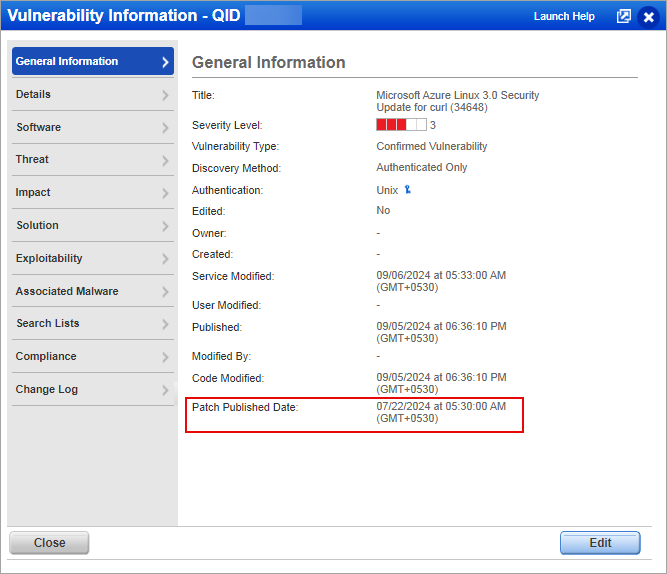Click the 'Unix' authentication text
667x574 pixels.
(x=387, y=190)
